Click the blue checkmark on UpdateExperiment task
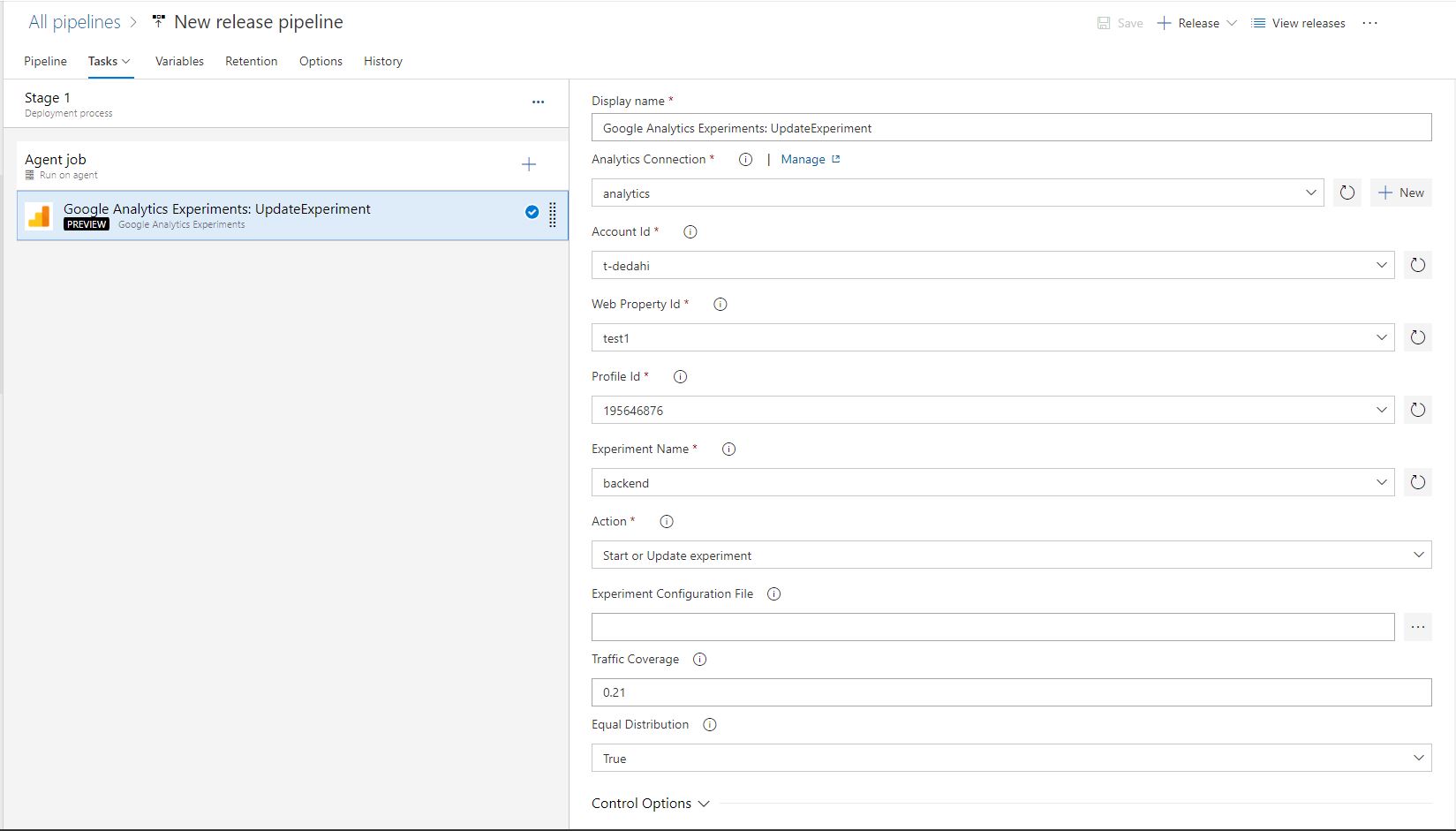The height and width of the screenshot is (831, 1456). tap(532, 212)
